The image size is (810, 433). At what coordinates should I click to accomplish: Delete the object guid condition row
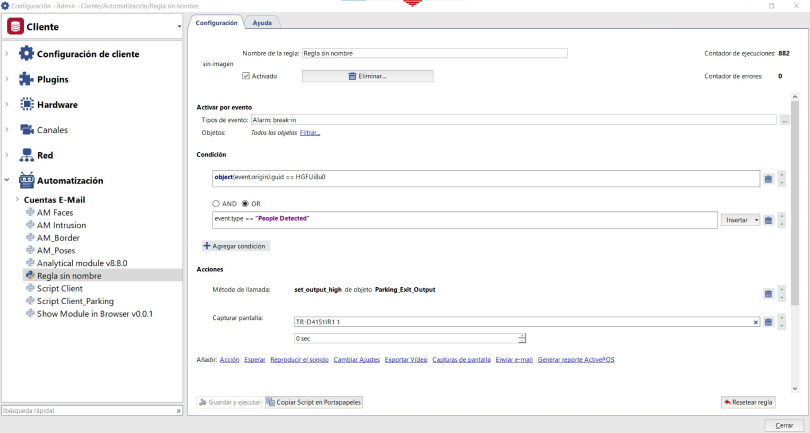768,178
